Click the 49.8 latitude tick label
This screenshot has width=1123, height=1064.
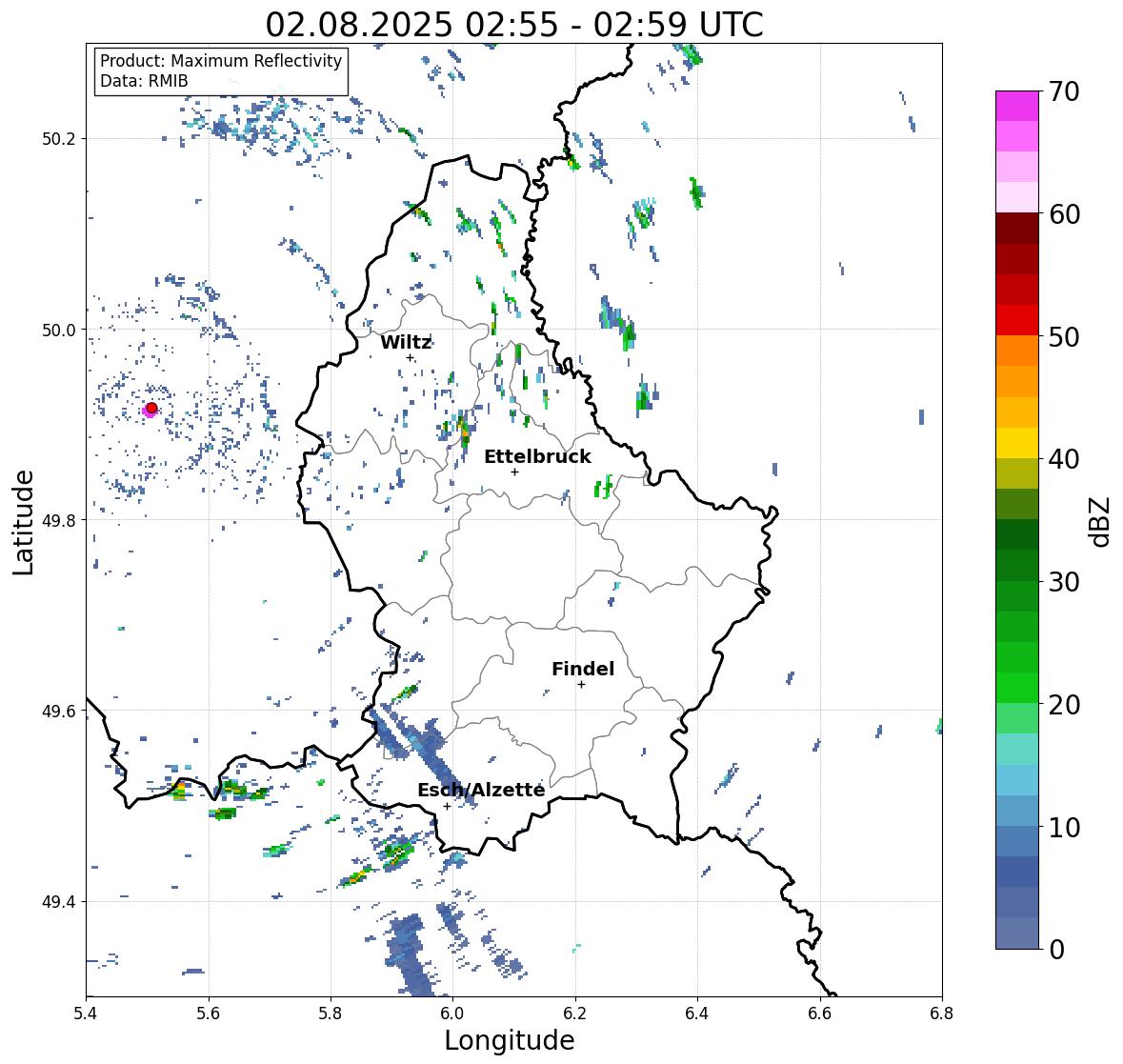point(59,520)
